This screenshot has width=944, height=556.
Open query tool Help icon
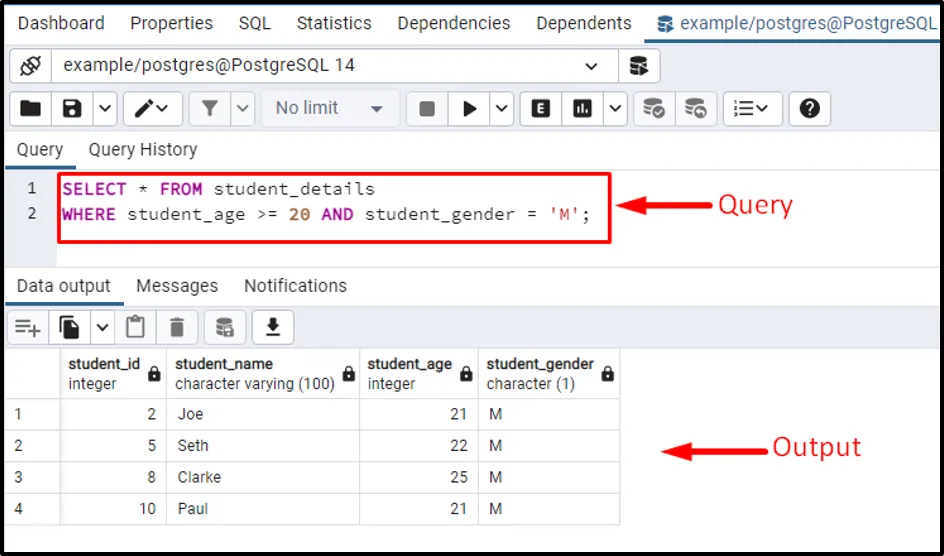[x=810, y=108]
